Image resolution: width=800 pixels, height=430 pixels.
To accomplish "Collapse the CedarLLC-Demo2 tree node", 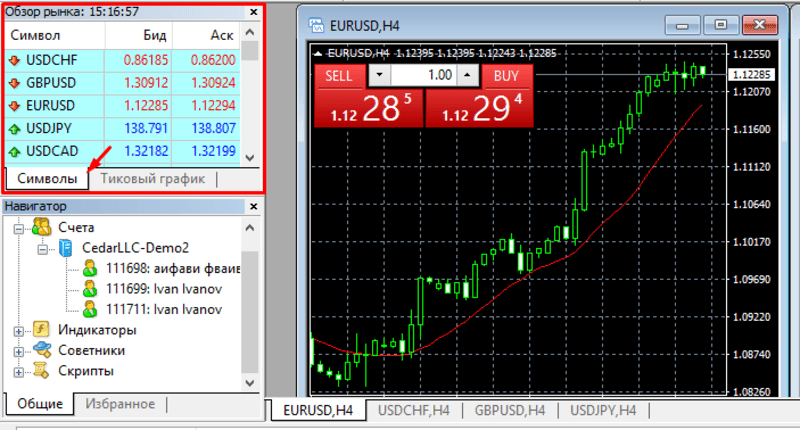I will (x=43, y=249).
